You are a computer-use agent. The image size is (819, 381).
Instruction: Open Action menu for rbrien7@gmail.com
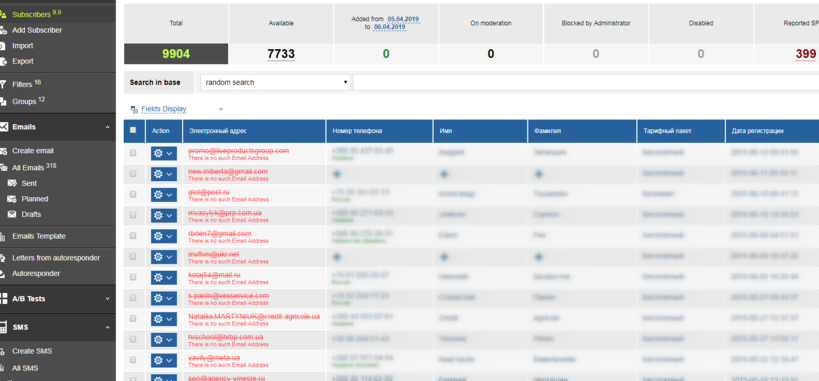click(164, 236)
